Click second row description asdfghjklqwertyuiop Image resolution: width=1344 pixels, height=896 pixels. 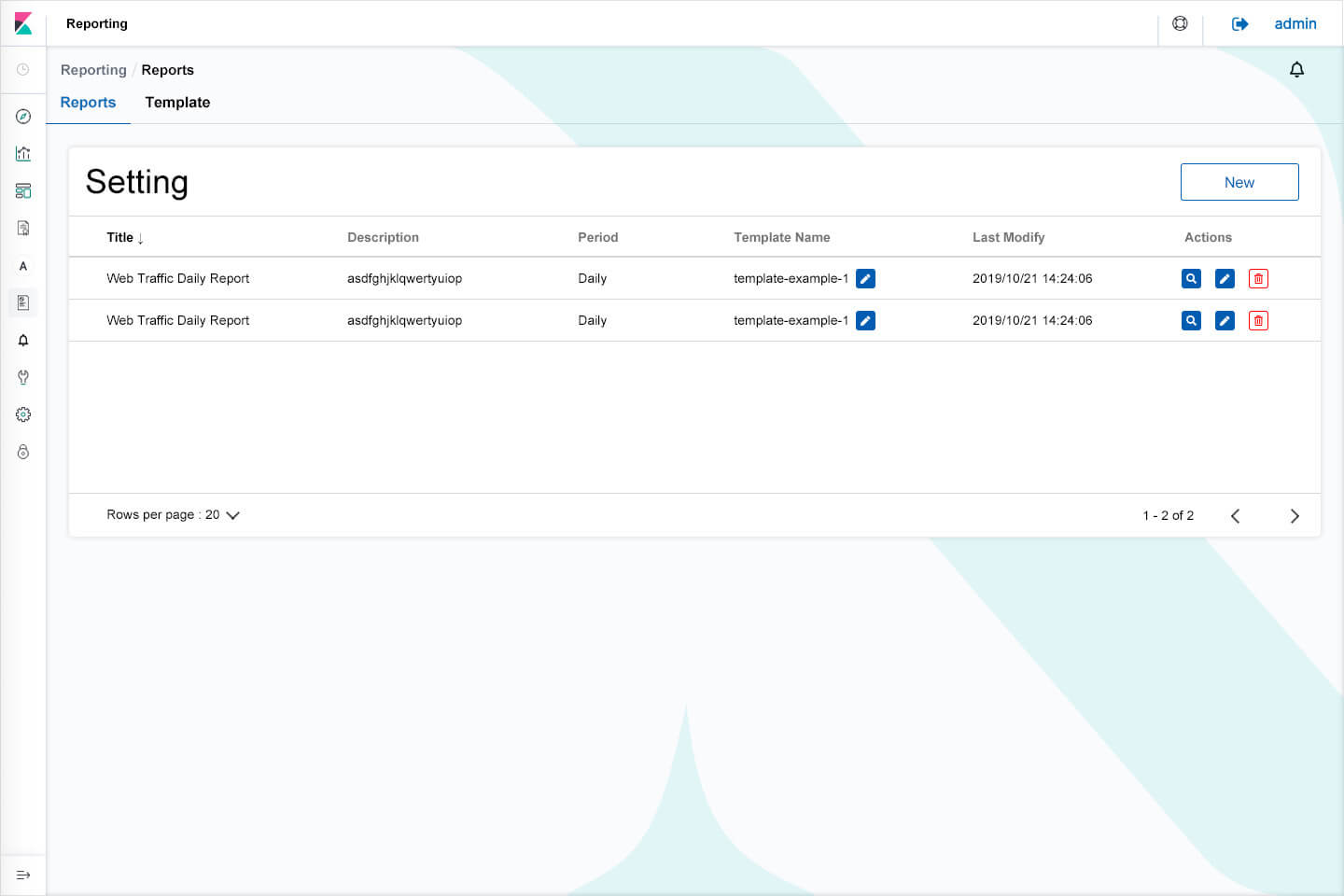pyautogui.click(x=405, y=320)
